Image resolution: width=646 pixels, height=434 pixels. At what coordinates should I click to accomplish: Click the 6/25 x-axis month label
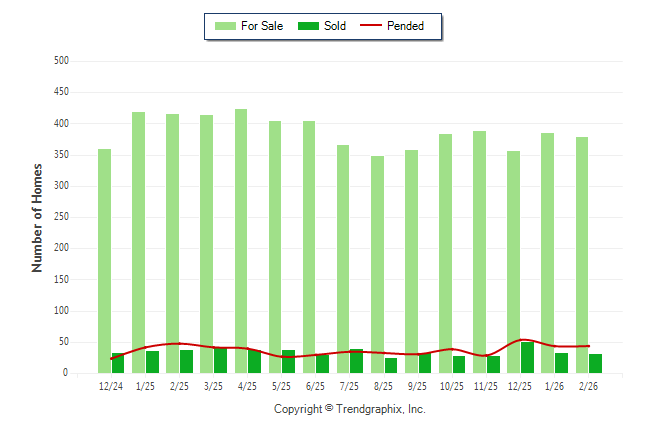click(315, 386)
